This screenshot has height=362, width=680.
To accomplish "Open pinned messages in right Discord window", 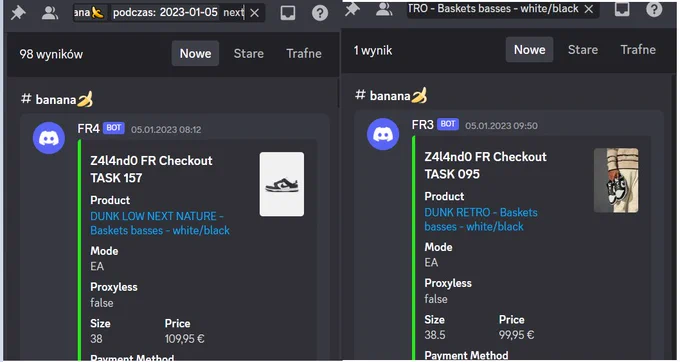I will [352, 9].
